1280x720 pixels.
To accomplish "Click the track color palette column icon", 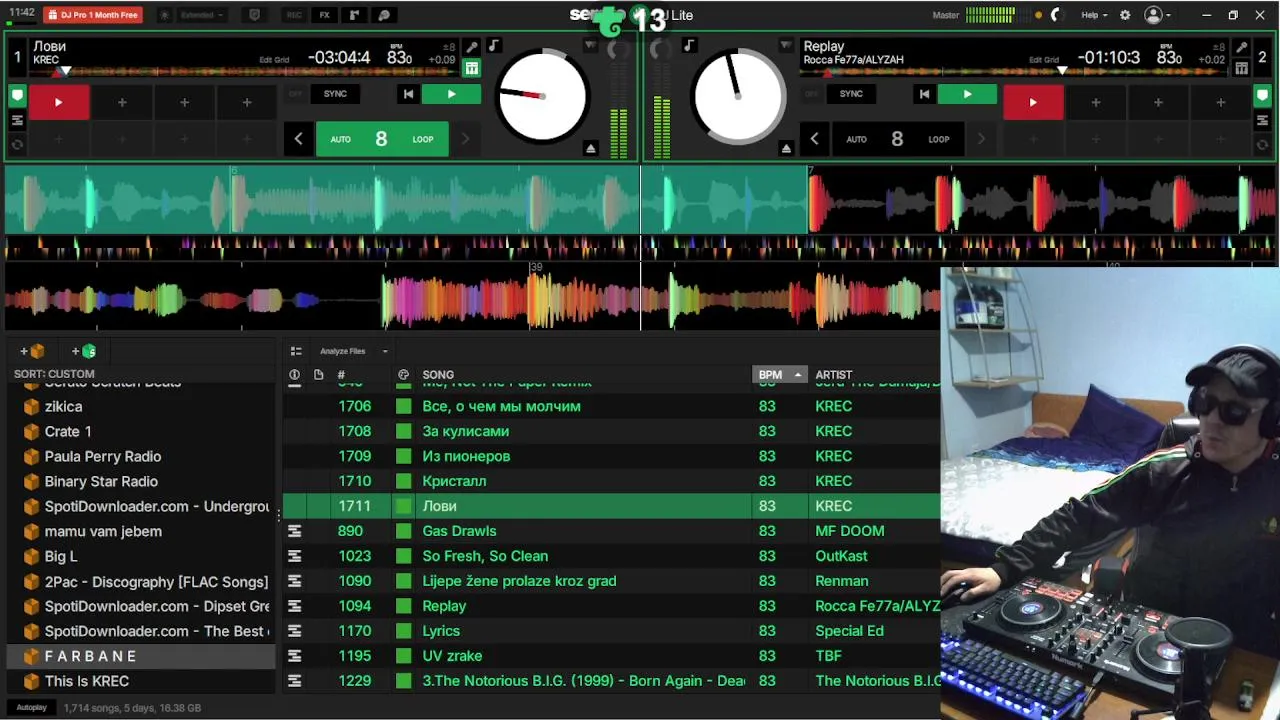I will (x=403, y=375).
